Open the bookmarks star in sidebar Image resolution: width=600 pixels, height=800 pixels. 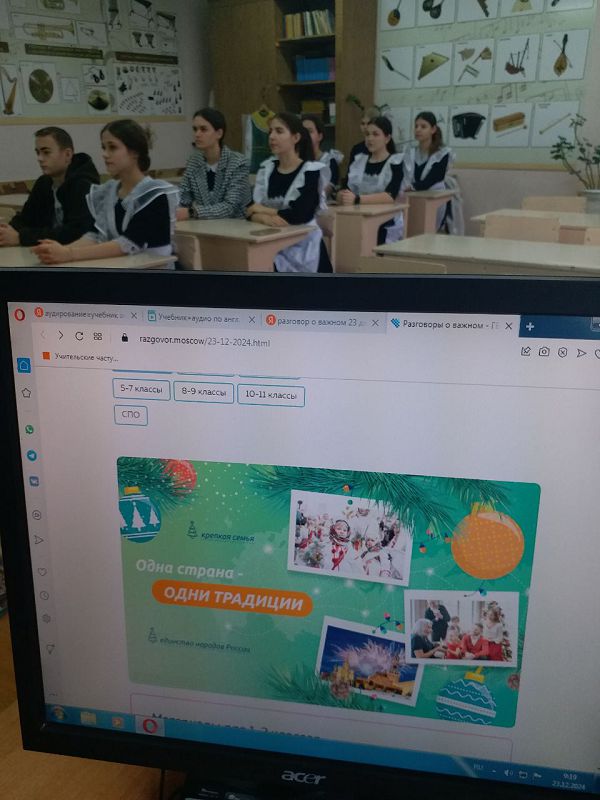point(26,393)
